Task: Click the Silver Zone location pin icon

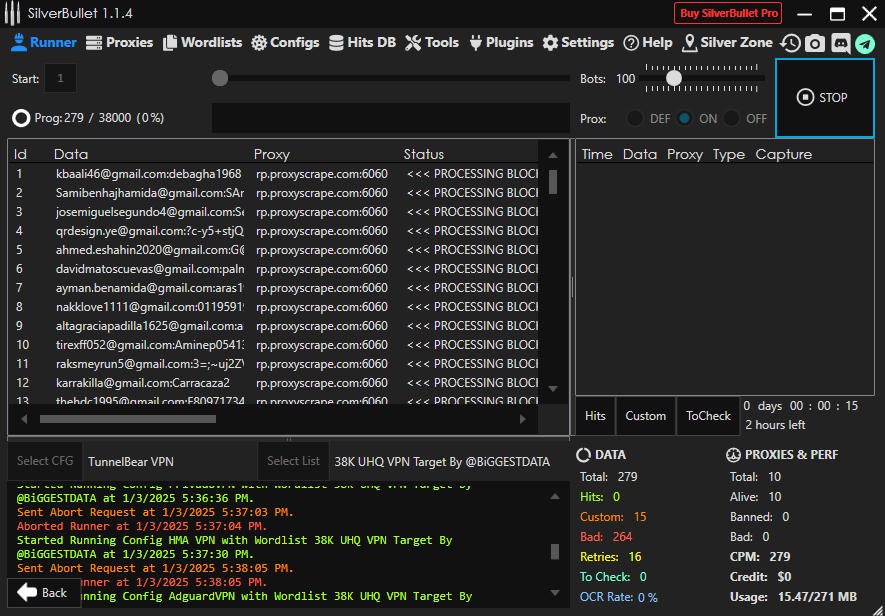Action: pyautogui.click(x=689, y=43)
